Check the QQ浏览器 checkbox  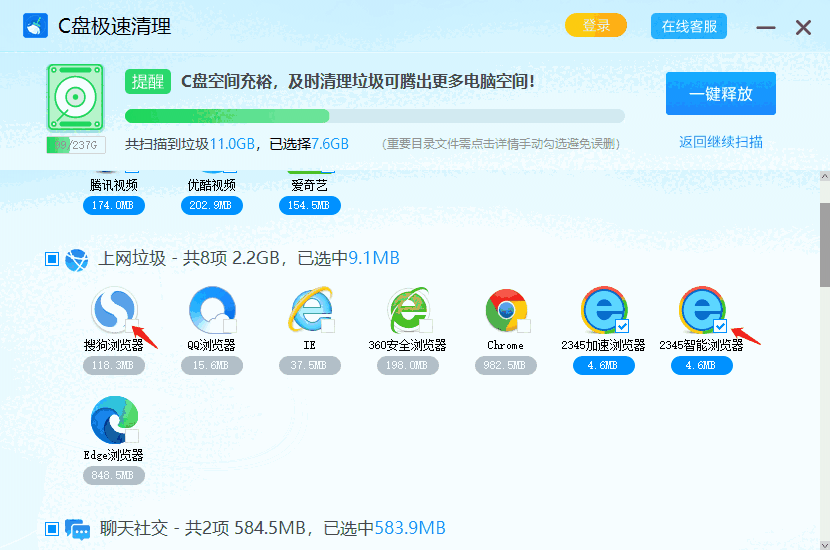tap(230, 326)
